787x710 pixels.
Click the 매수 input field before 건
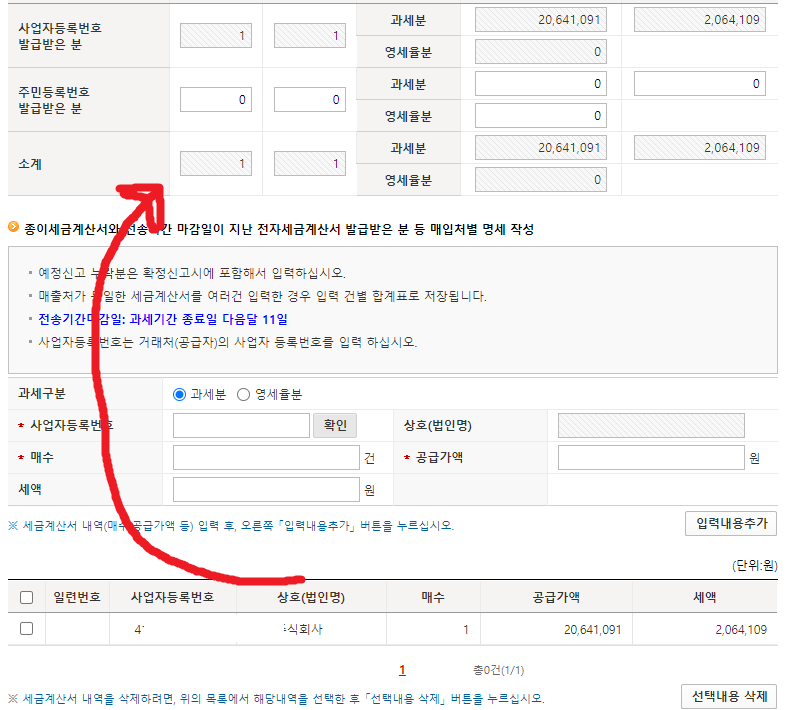pyautogui.click(x=265, y=458)
